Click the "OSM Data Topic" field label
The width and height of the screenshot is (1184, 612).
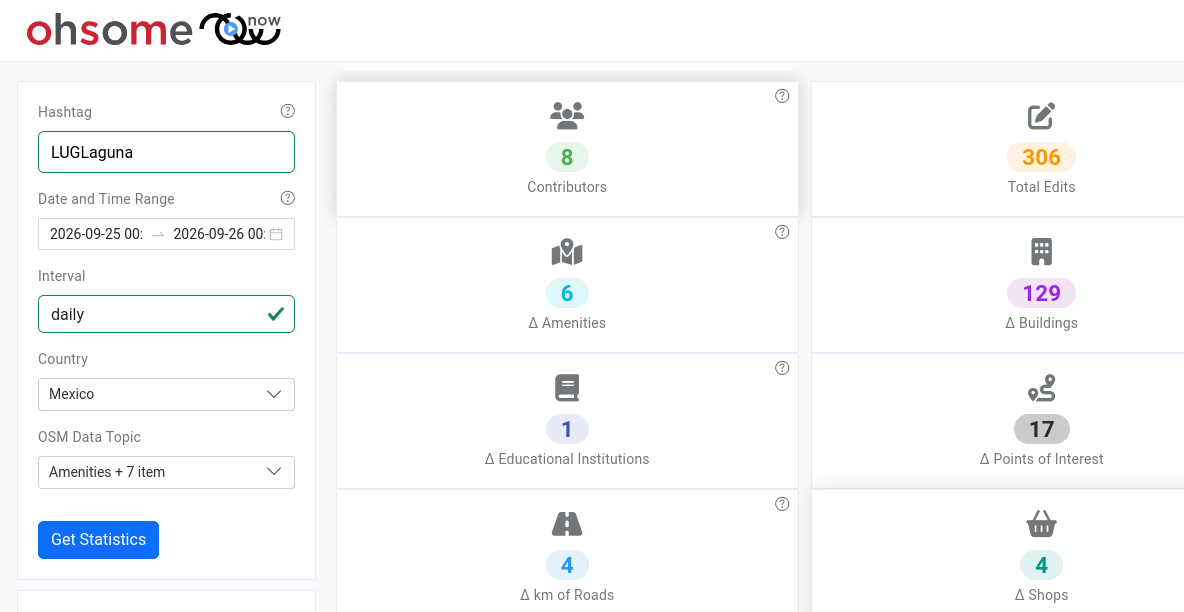click(x=89, y=437)
